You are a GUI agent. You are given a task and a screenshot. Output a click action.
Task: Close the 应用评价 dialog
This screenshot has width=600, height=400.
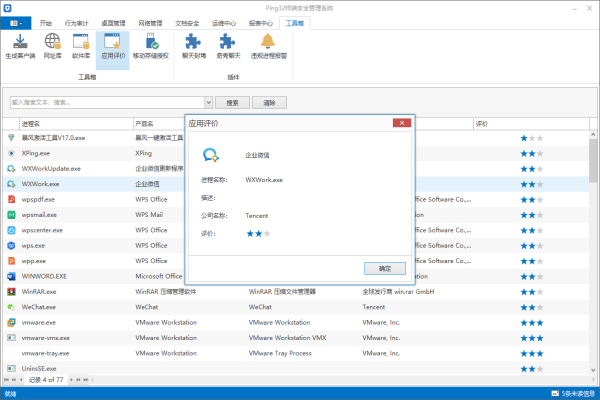click(402, 122)
